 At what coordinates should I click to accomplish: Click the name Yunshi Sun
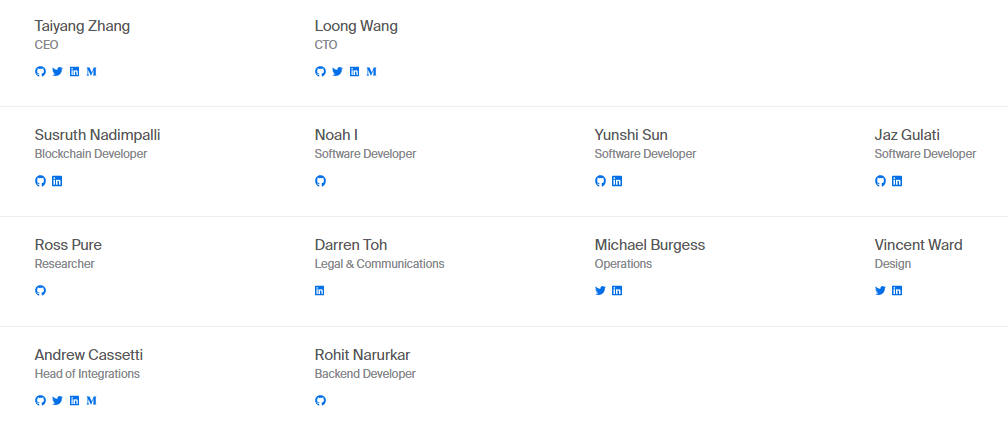point(631,135)
